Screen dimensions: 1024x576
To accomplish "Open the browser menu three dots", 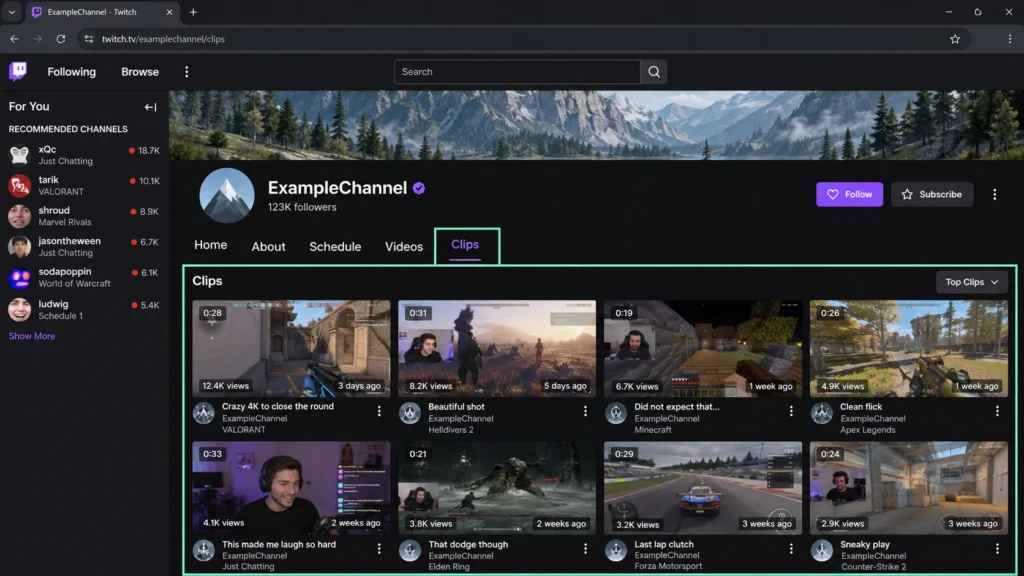I will point(1010,39).
